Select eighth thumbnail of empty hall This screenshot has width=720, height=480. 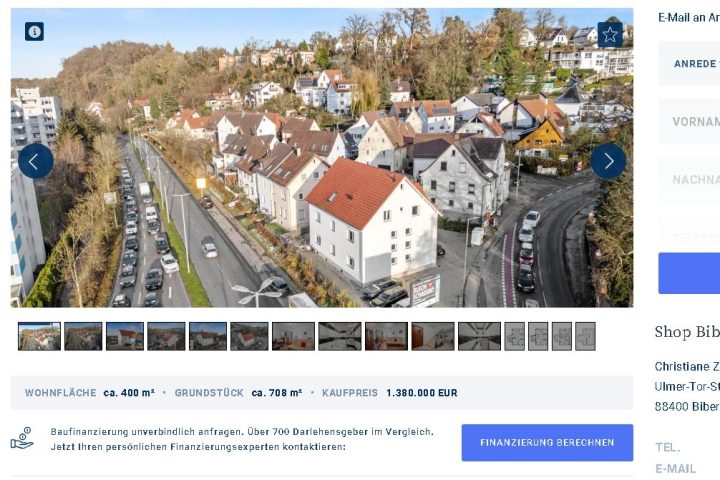340,336
